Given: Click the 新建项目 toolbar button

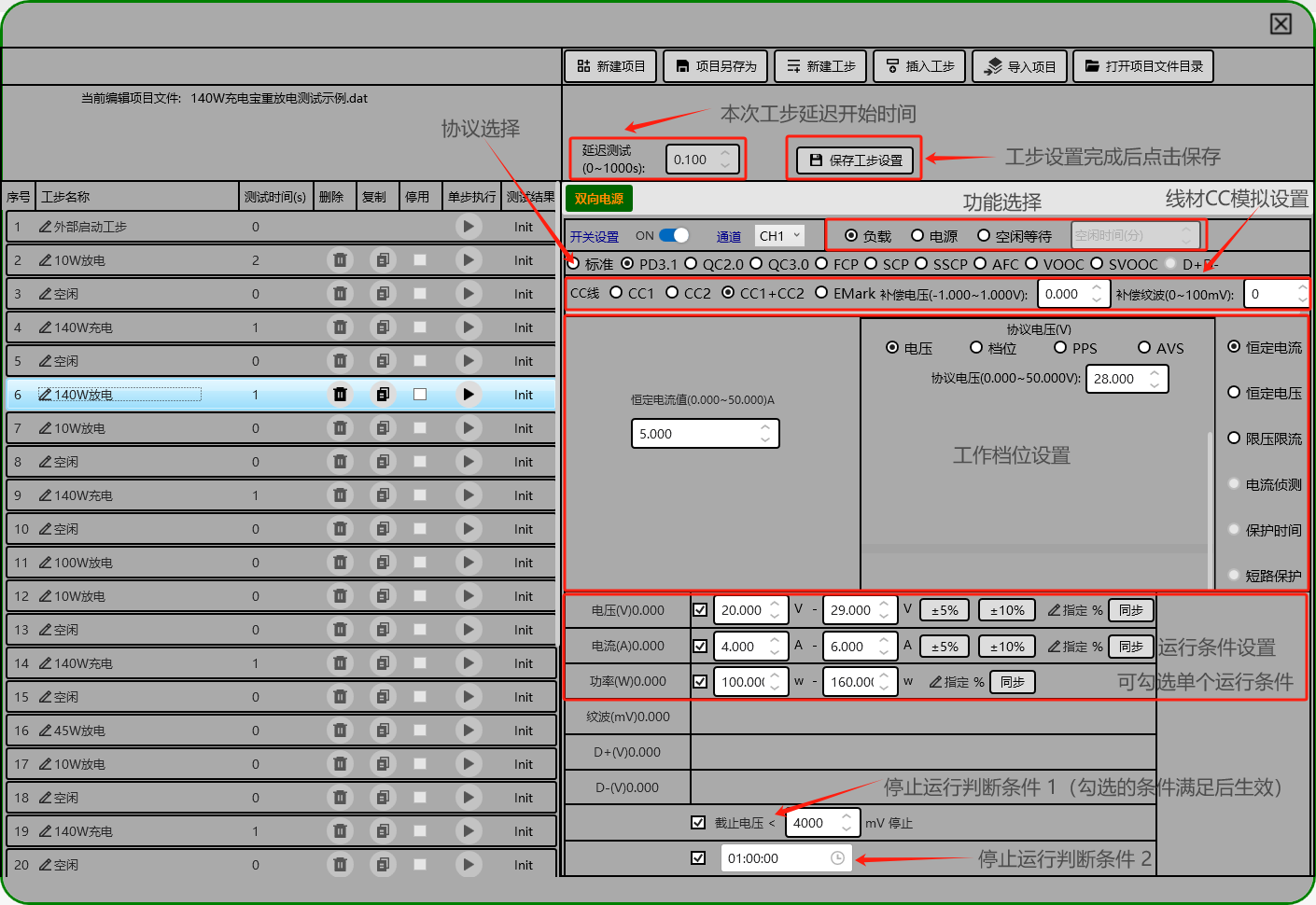Looking at the screenshot, I should [x=610, y=66].
